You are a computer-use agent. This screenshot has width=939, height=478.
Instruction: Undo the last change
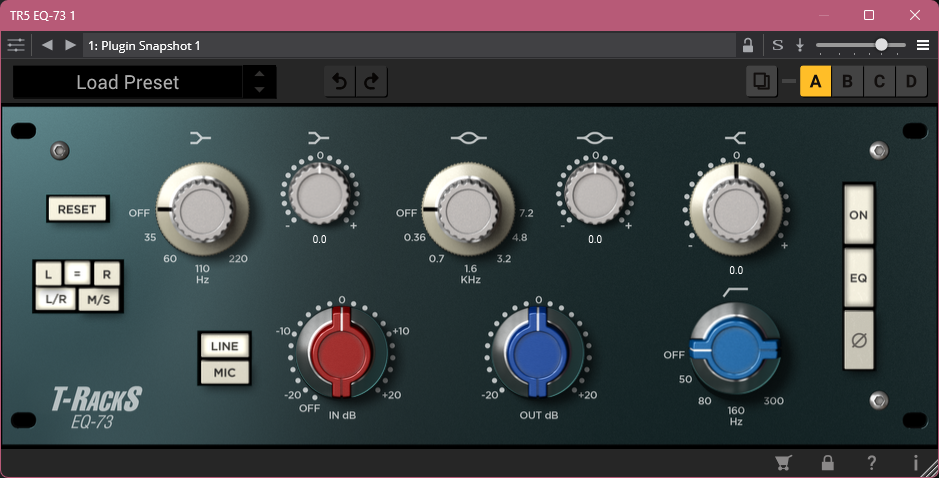(340, 81)
